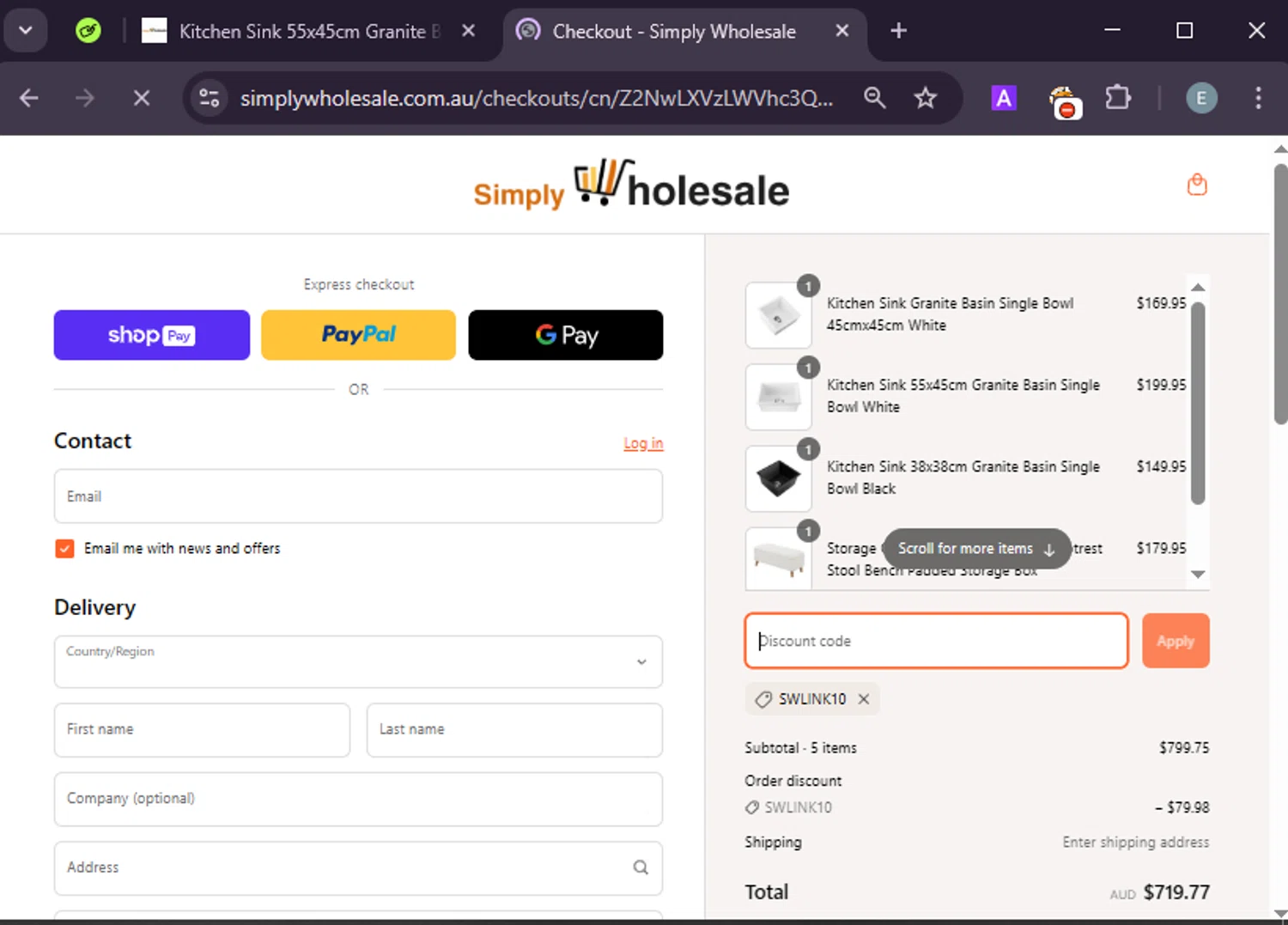
Task: Switch to Kitchen Sink 55x45cm Granite tab
Action: pyautogui.click(x=309, y=31)
